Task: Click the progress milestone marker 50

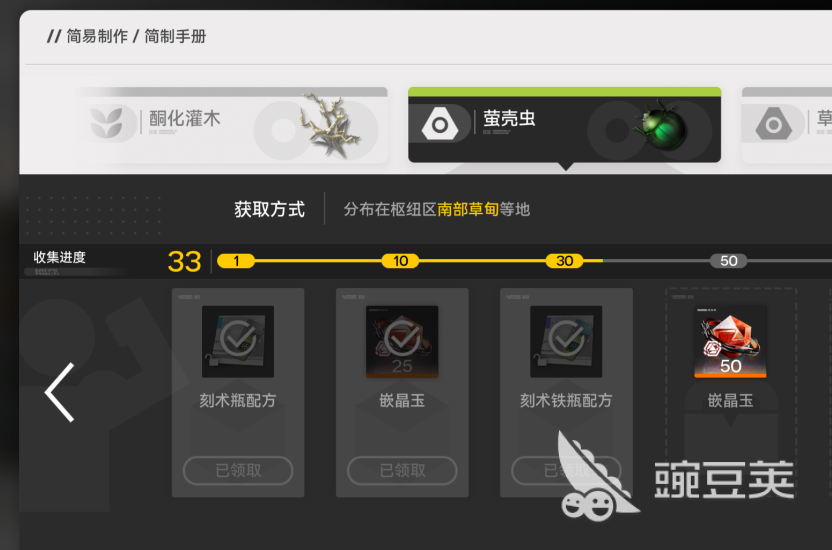Action: point(729,261)
